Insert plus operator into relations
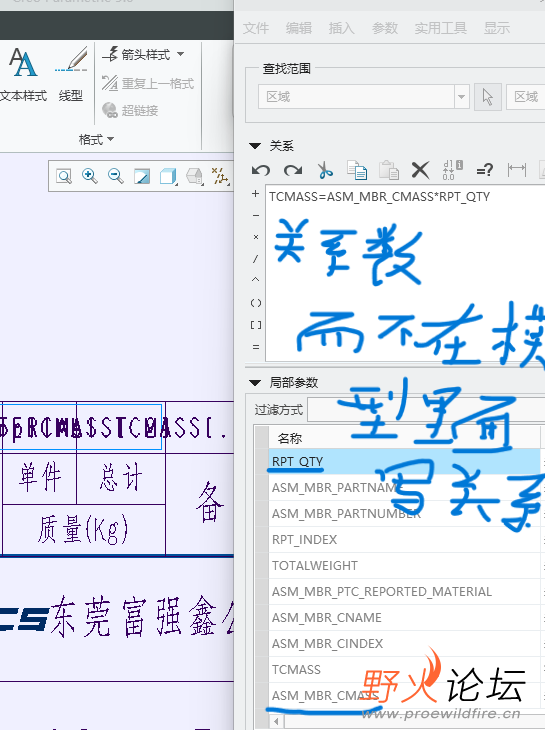Image resolution: width=545 pixels, height=730 pixels. [x=256, y=193]
